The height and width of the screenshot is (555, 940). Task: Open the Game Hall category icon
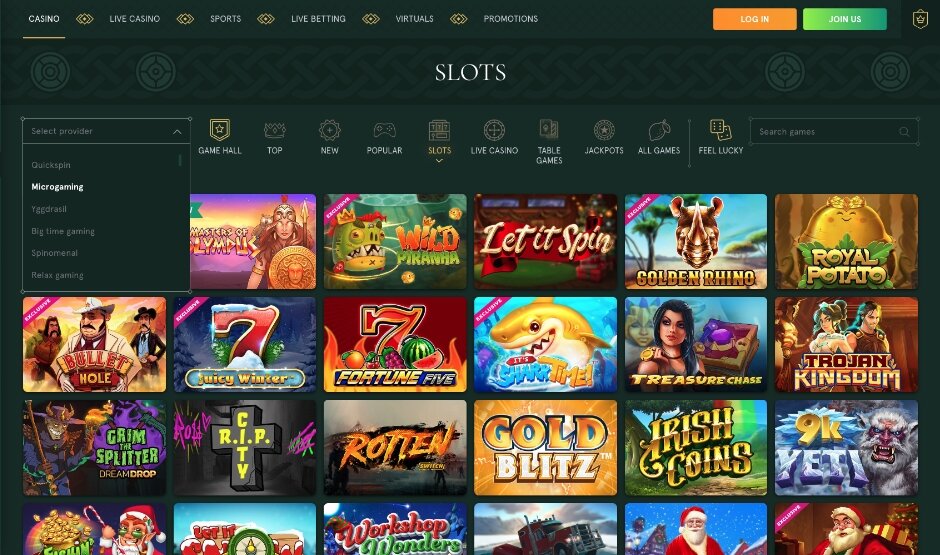pyautogui.click(x=219, y=130)
